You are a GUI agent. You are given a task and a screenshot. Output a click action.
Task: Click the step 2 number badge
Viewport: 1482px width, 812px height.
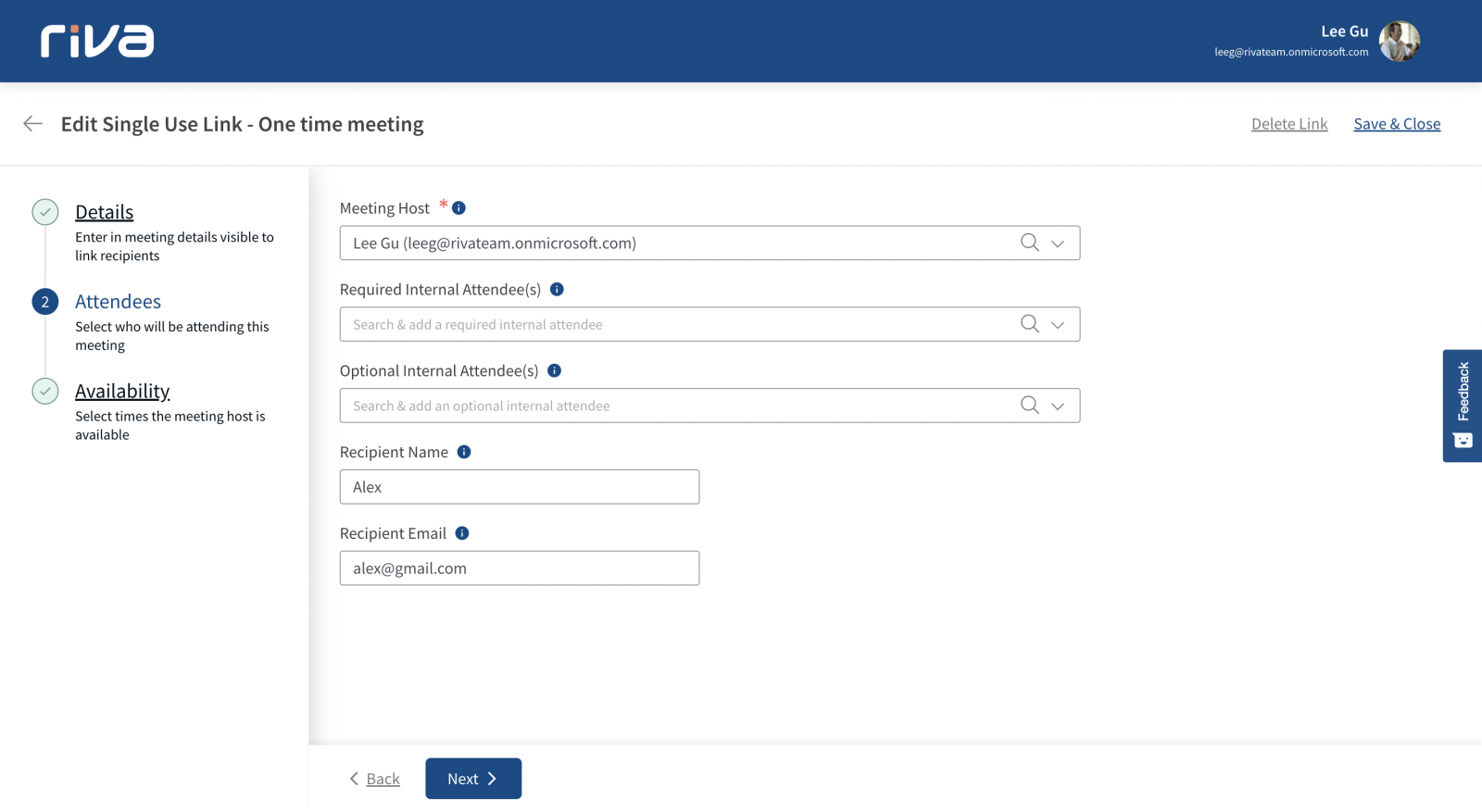[45, 302]
